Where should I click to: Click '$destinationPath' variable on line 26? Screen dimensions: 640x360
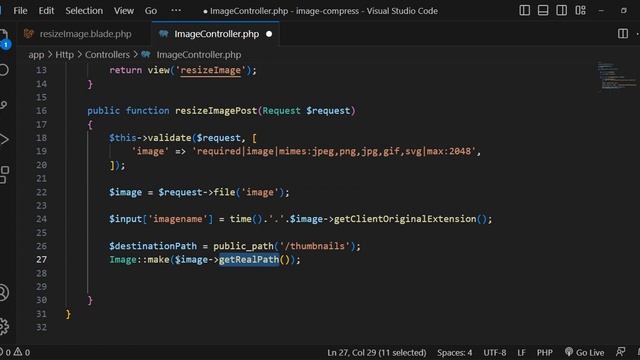(153, 246)
